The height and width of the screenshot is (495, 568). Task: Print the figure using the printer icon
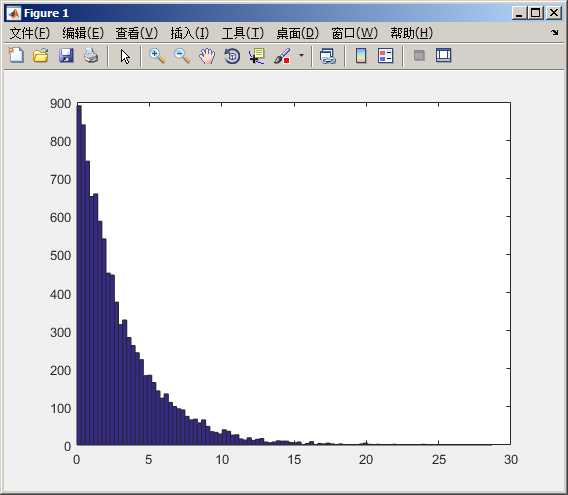click(91, 56)
